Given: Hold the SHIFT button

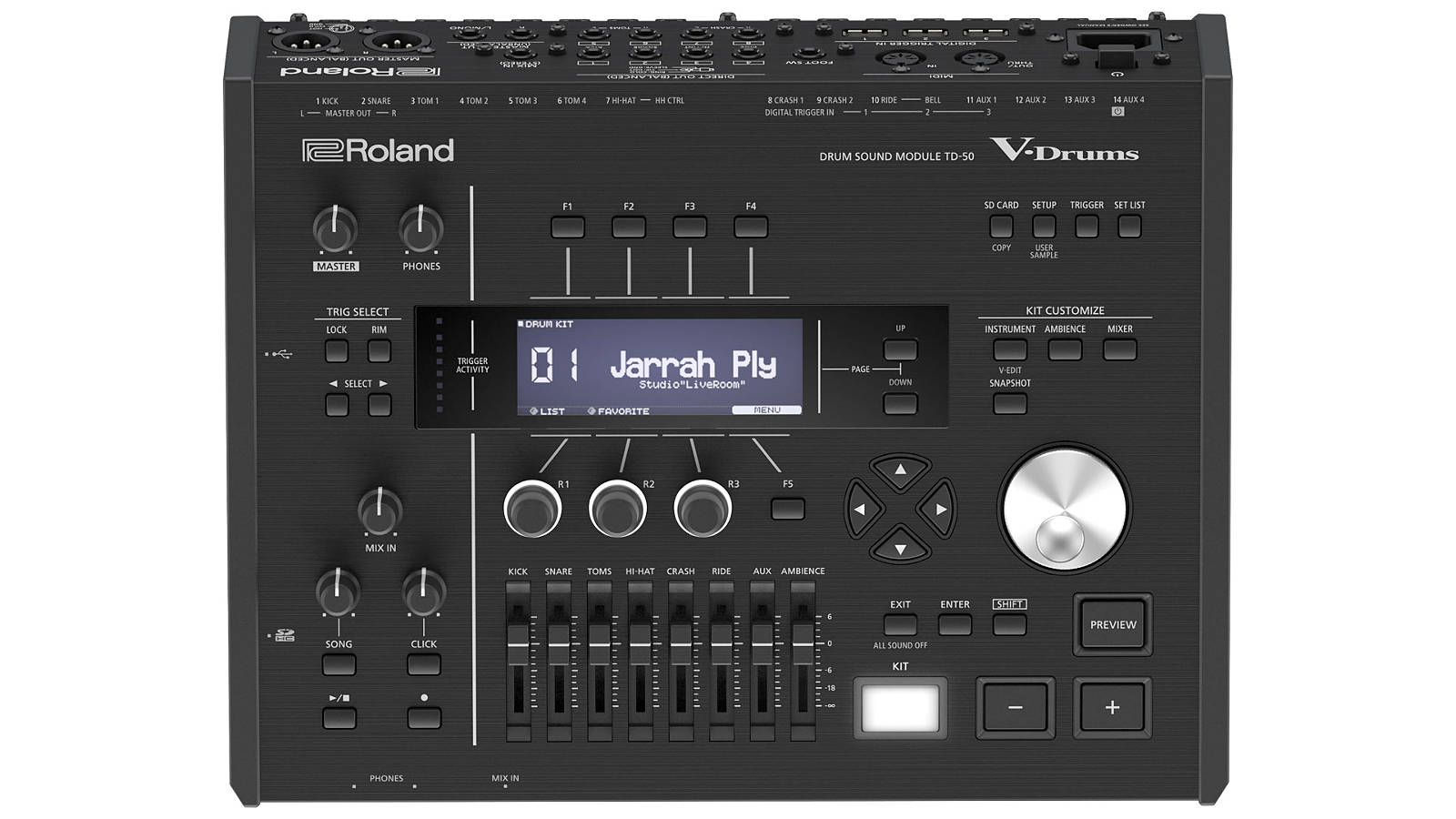Looking at the screenshot, I should point(1009,625).
